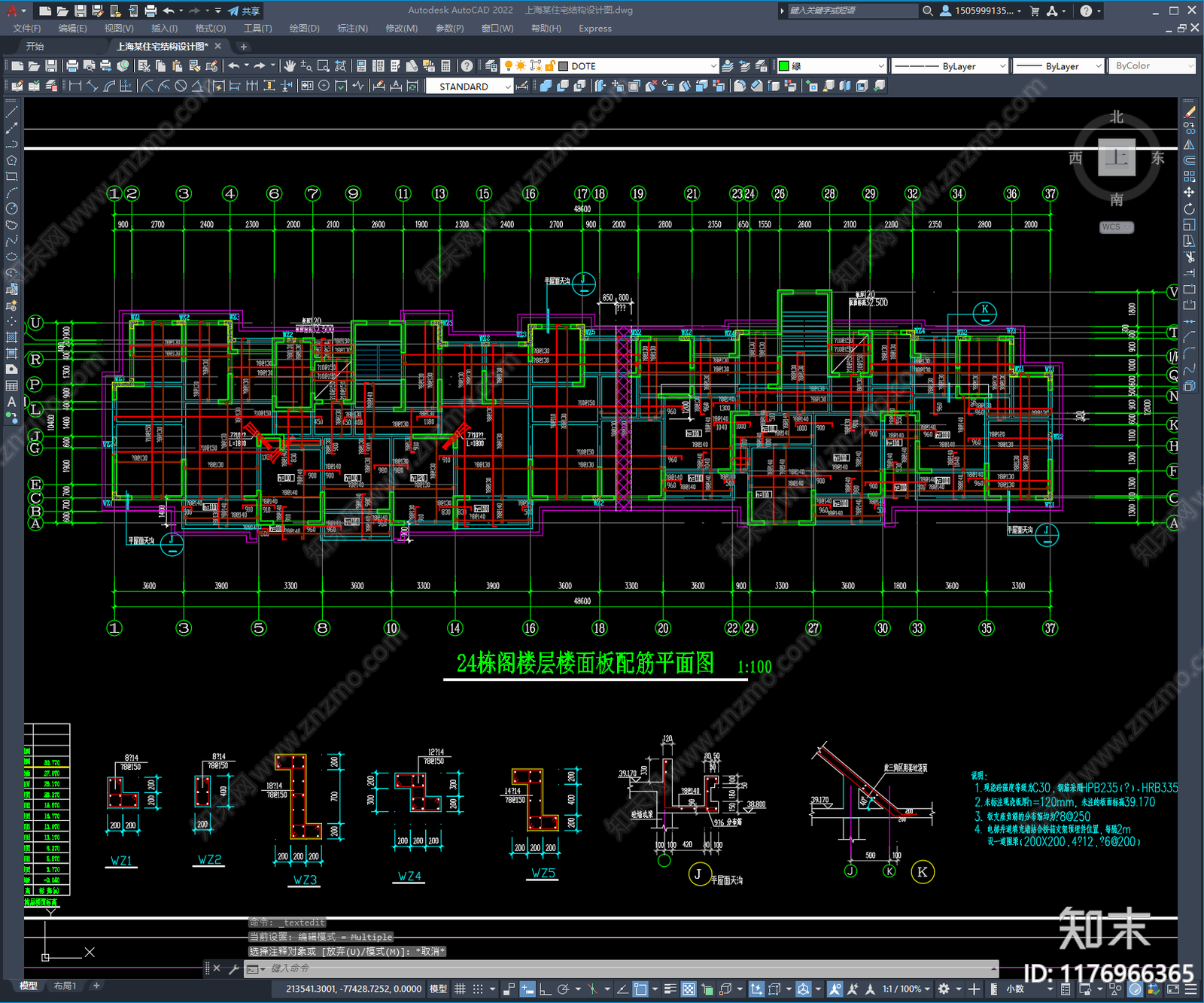This screenshot has width=1204, height=1003.
Task: Toggle grid display in status bar
Action: (x=460, y=989)
